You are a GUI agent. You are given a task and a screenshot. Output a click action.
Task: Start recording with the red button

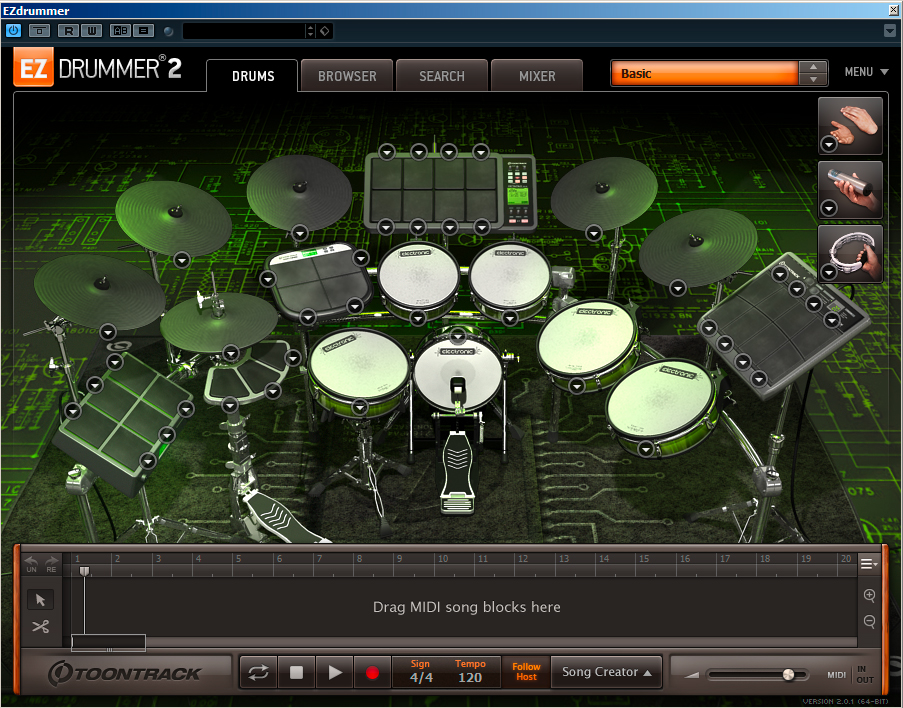tap(372, 672)
